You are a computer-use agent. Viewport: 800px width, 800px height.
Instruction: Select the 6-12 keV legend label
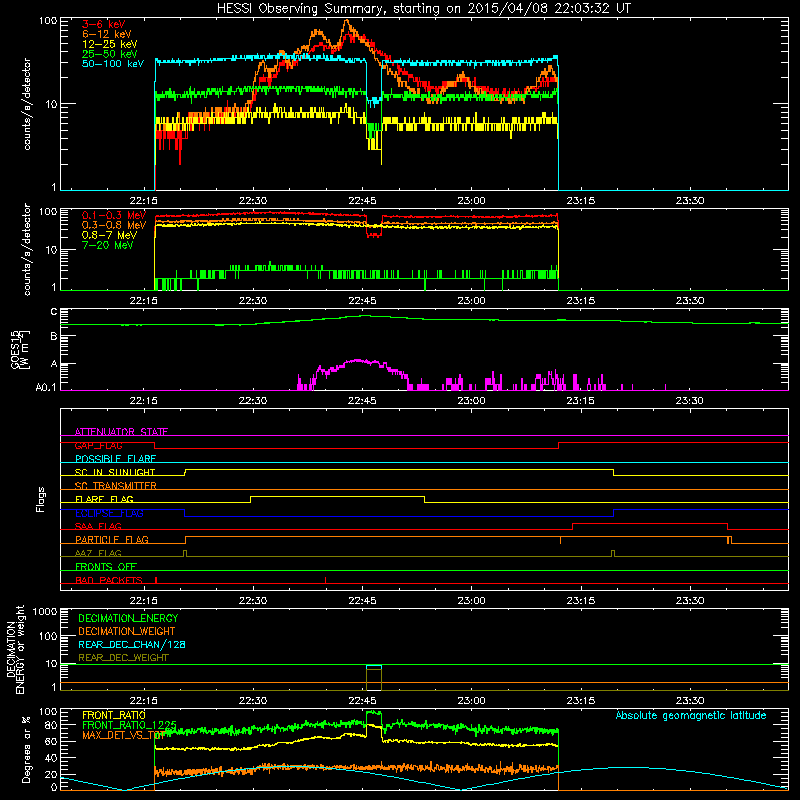106,34
